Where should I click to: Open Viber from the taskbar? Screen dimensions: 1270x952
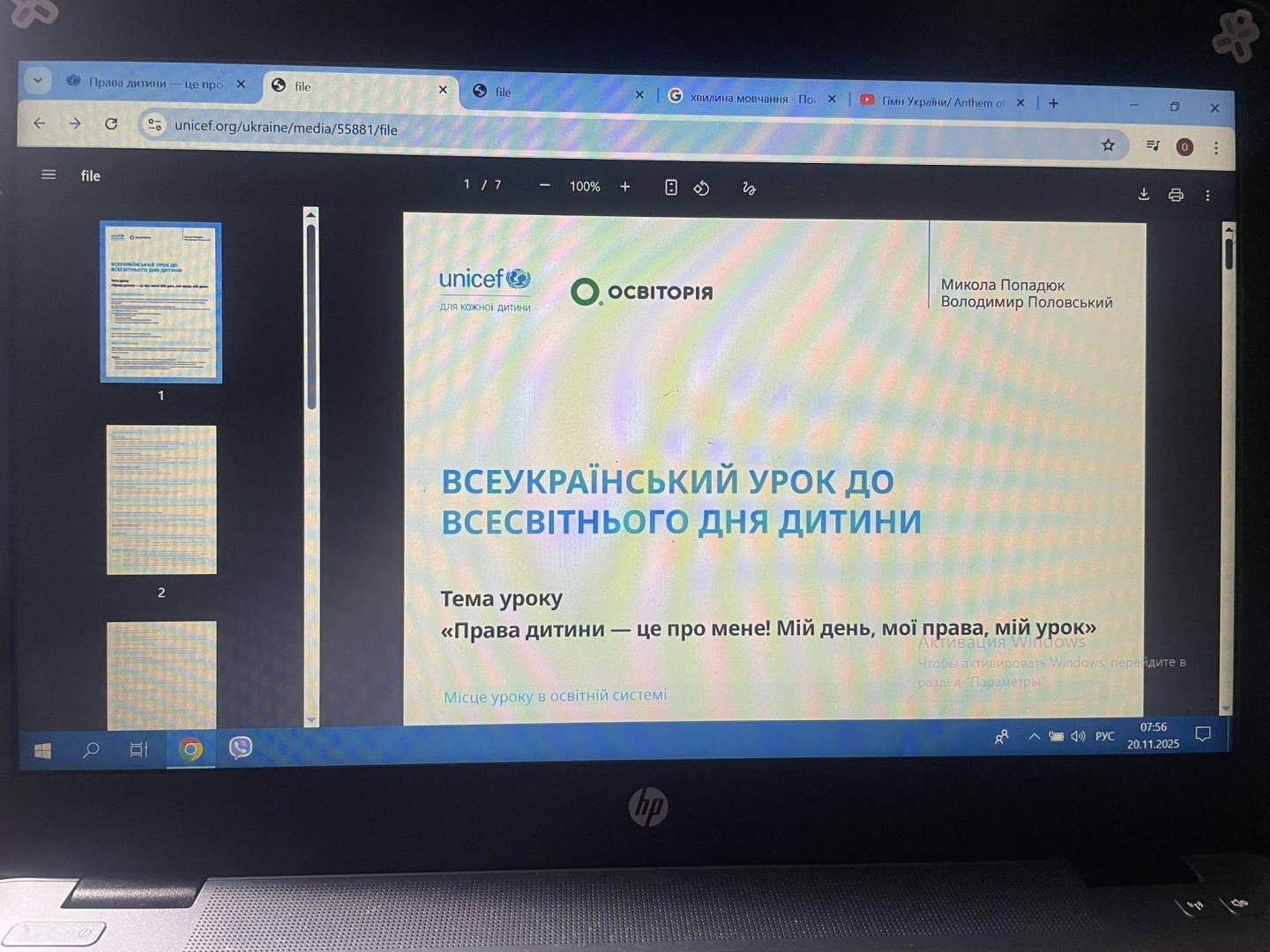click(x=240, y=748)
